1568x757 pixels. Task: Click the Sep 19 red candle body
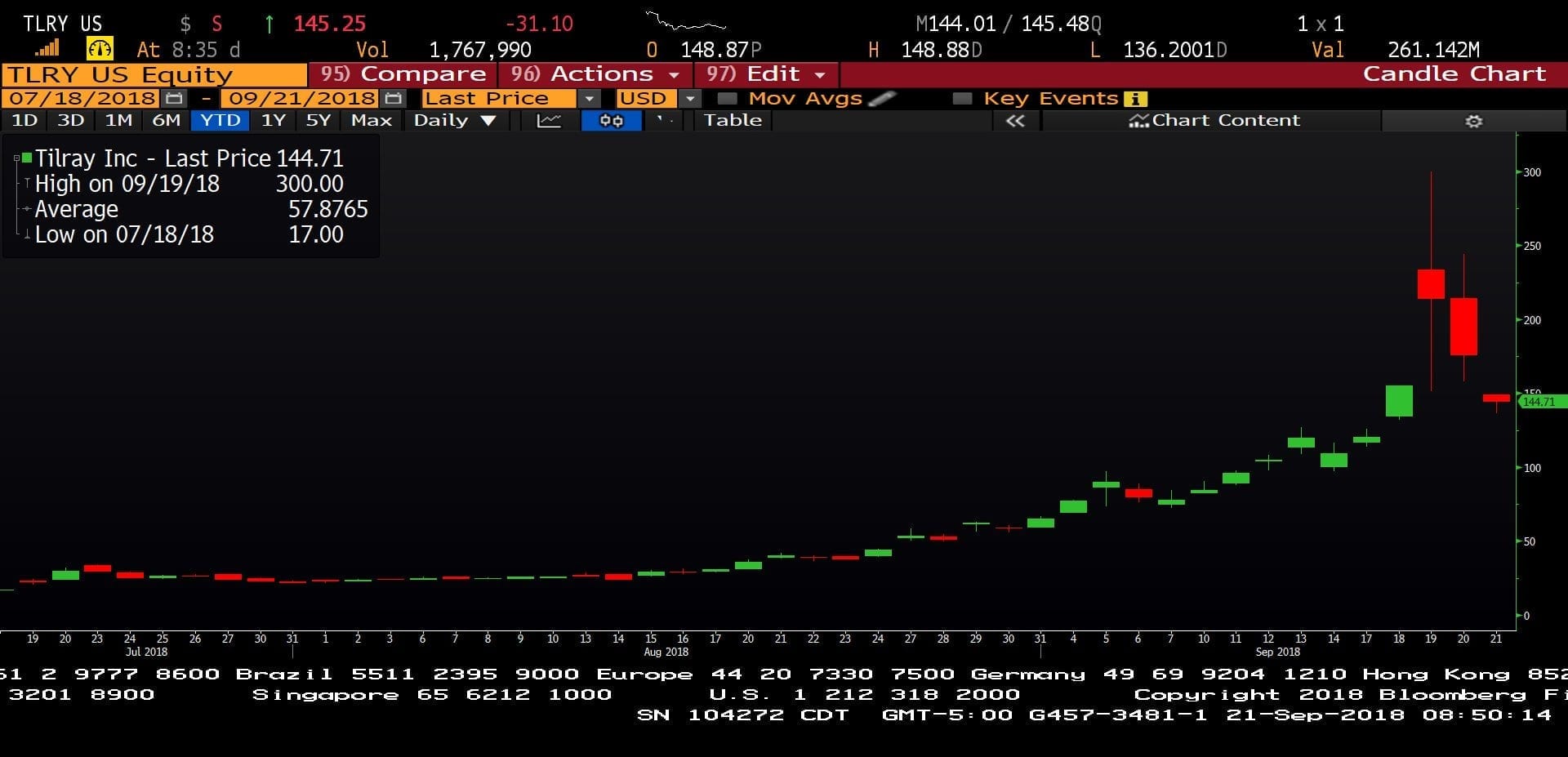(1431, 284)
